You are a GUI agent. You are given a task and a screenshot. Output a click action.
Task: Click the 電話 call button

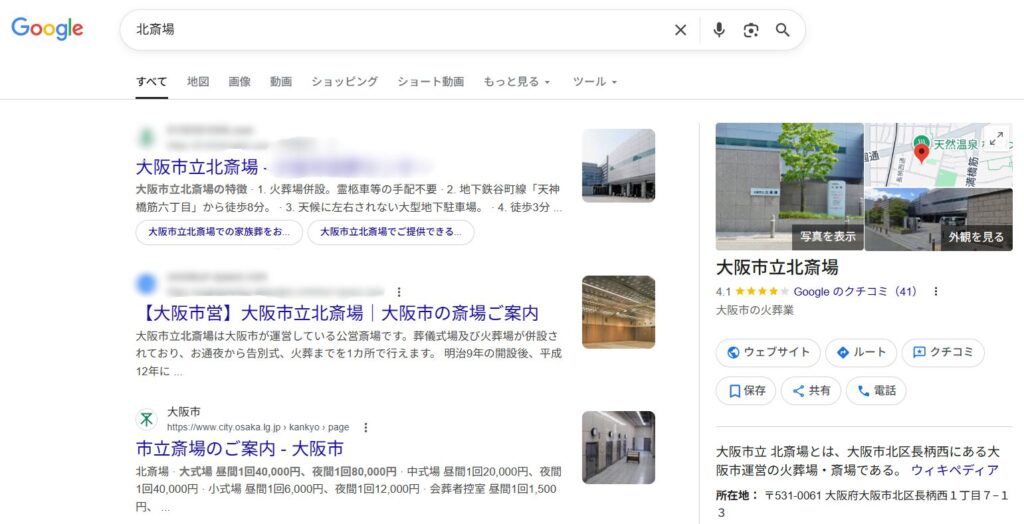click(876, 391)
